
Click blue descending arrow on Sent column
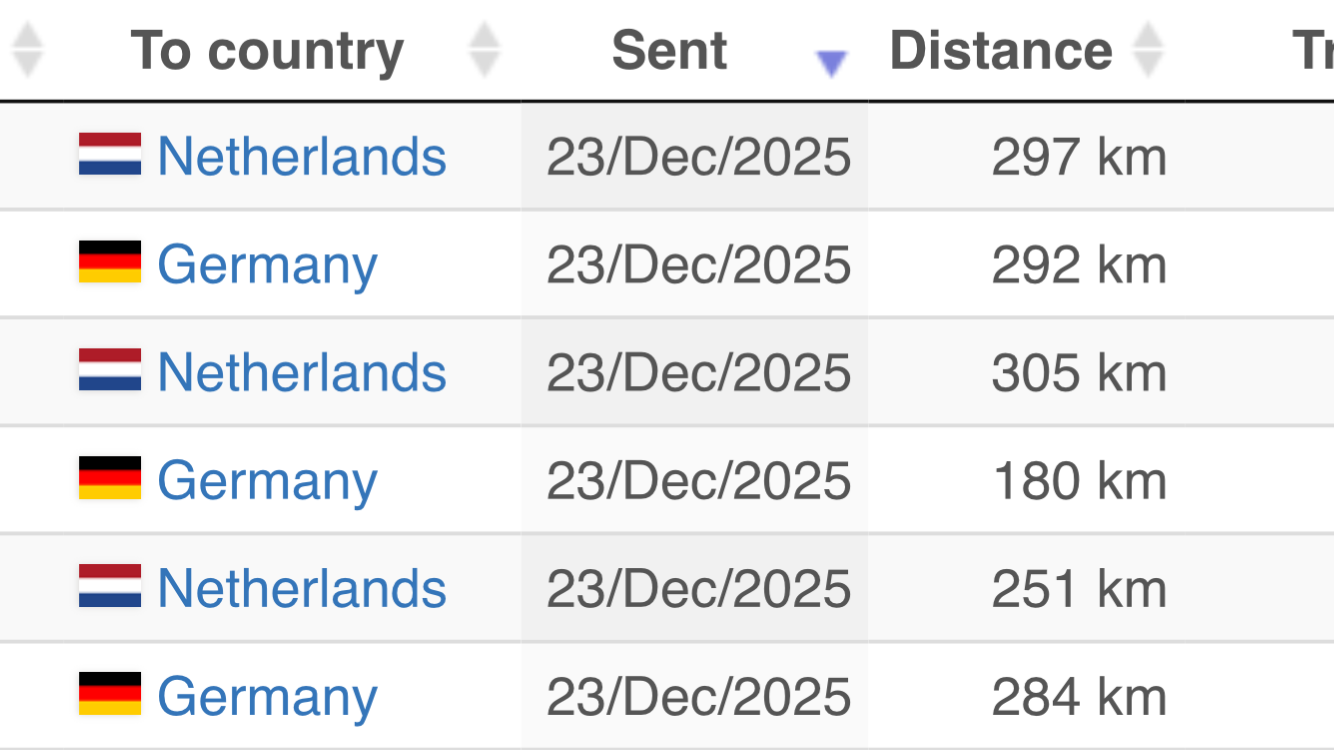tap(831, 64)
